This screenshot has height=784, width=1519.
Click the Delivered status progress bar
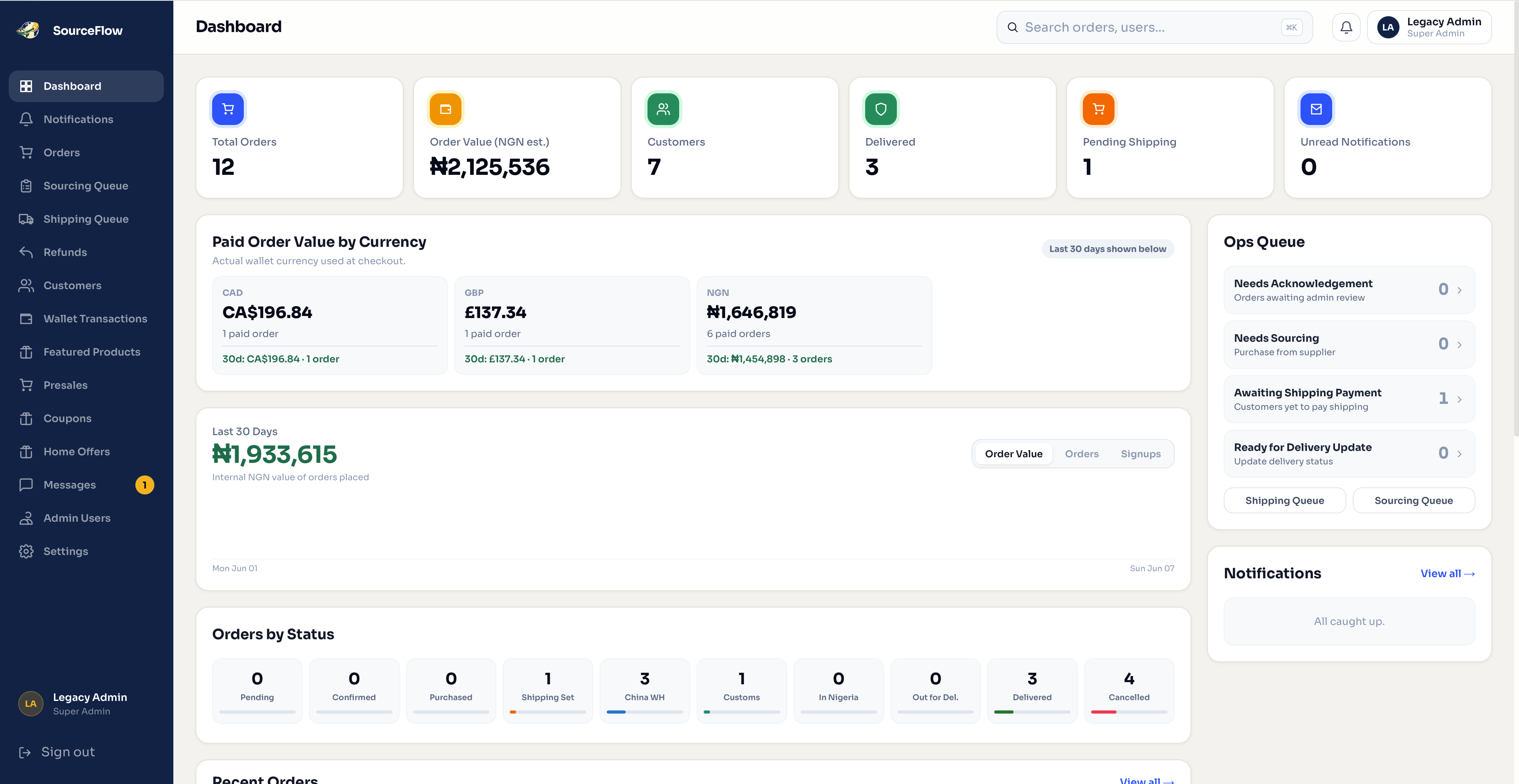click(1032, 712)
